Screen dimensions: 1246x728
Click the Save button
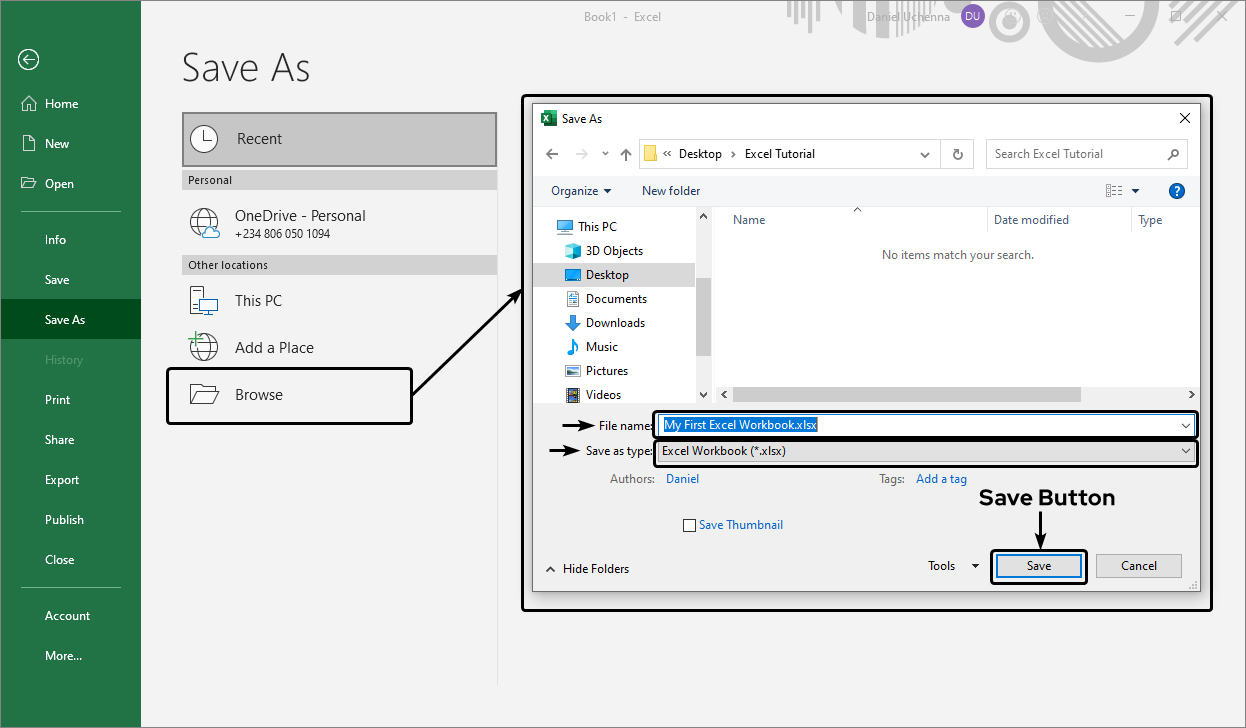pos(1038,566)
